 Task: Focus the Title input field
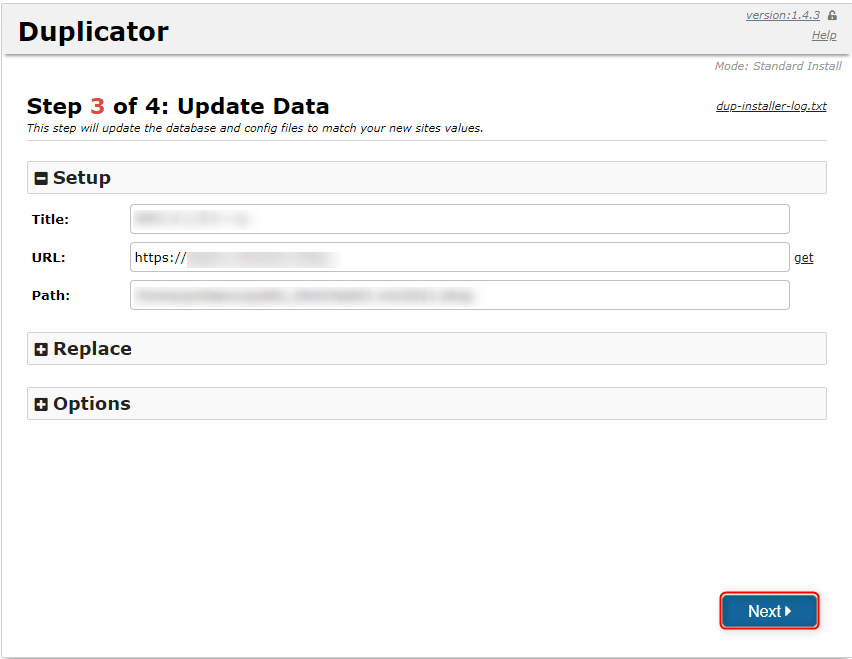460,219
